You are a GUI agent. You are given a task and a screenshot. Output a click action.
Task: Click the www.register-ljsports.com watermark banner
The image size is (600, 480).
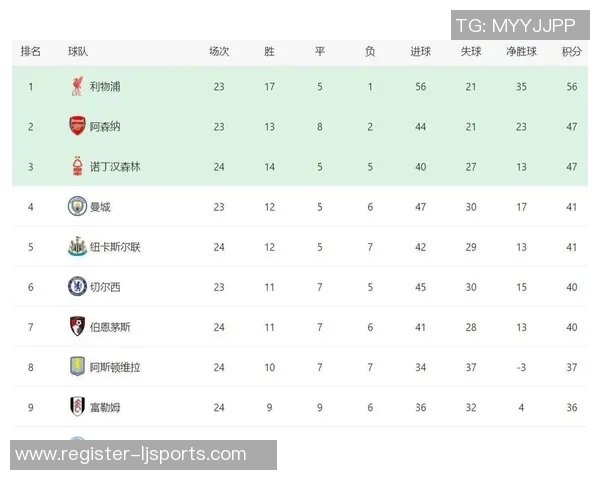point(144,455)
